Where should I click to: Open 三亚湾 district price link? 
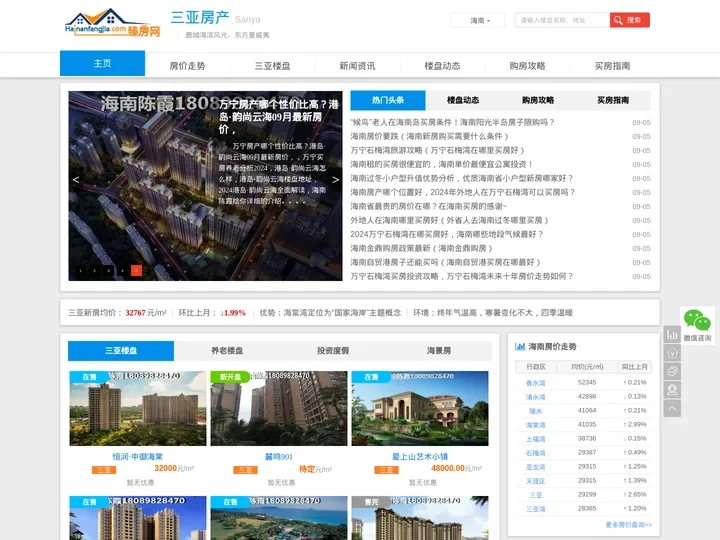[535, 509]
